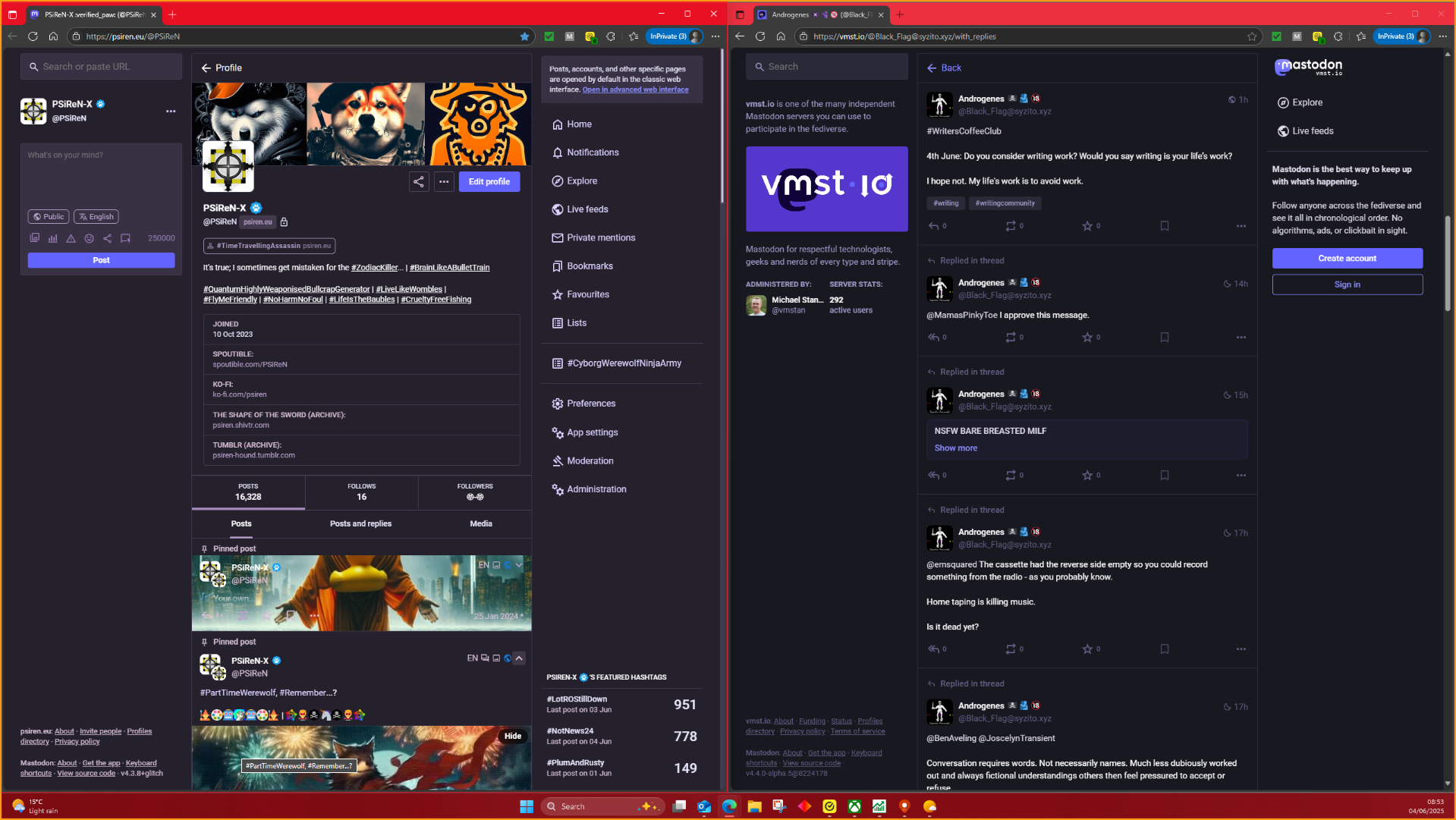Click Michael Stan... admin avatar

pos(756,306)
